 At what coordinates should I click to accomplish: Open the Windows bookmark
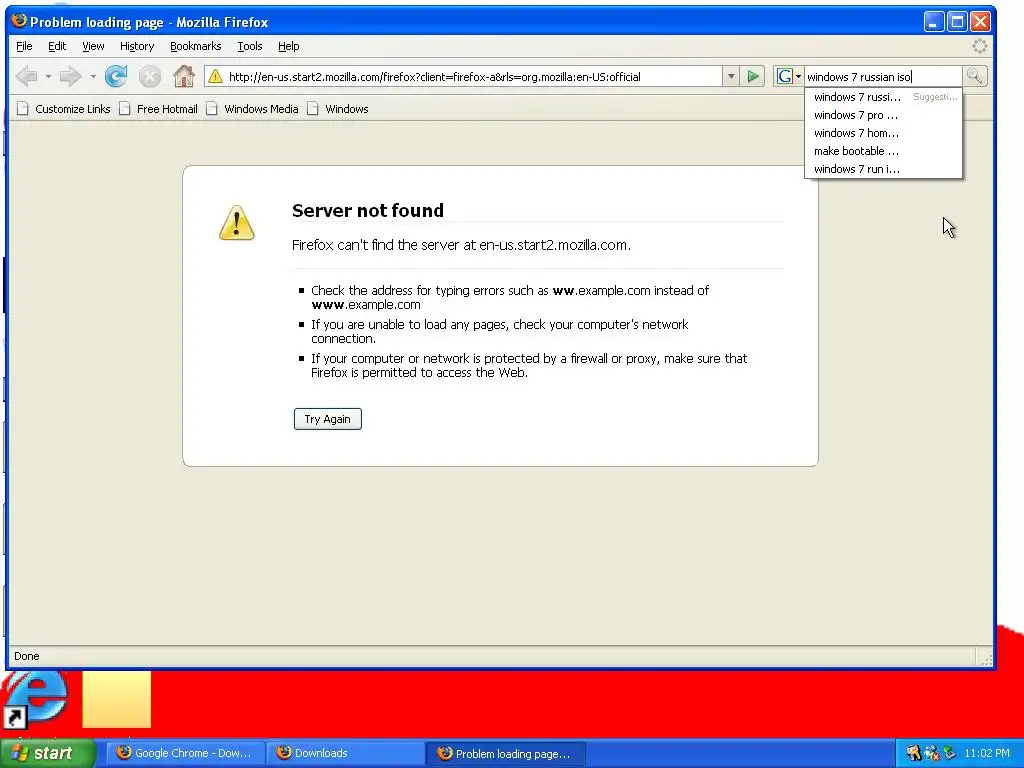[338, 108]
